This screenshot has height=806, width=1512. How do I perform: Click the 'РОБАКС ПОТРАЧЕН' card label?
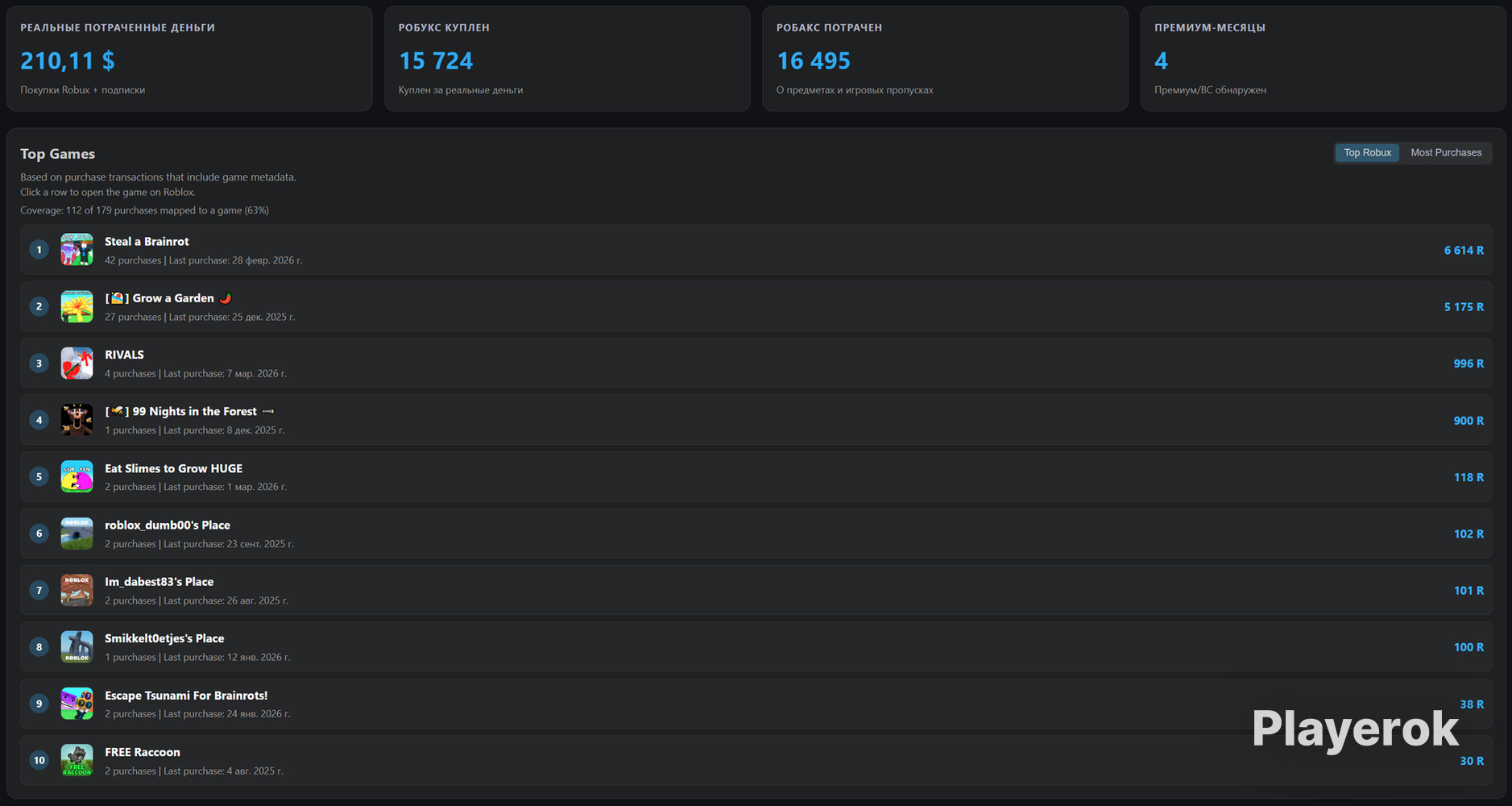pos(829,27)
